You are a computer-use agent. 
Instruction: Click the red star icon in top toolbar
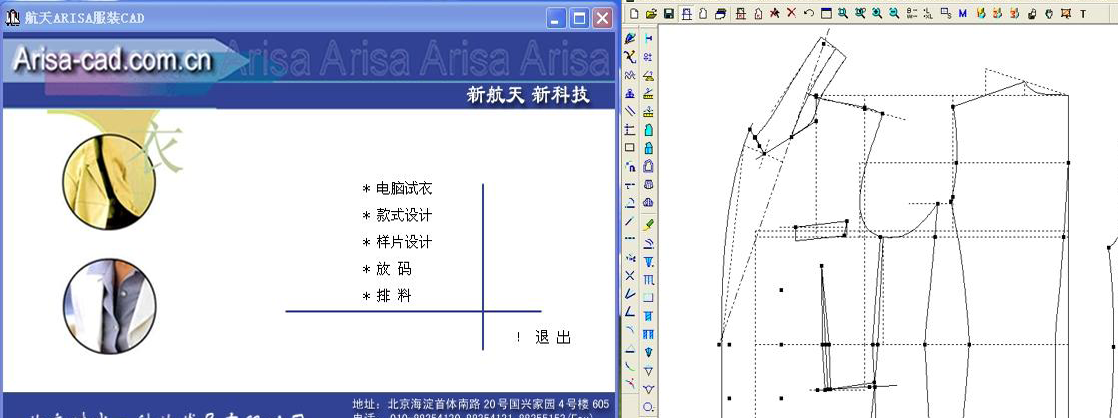(775, 14)
